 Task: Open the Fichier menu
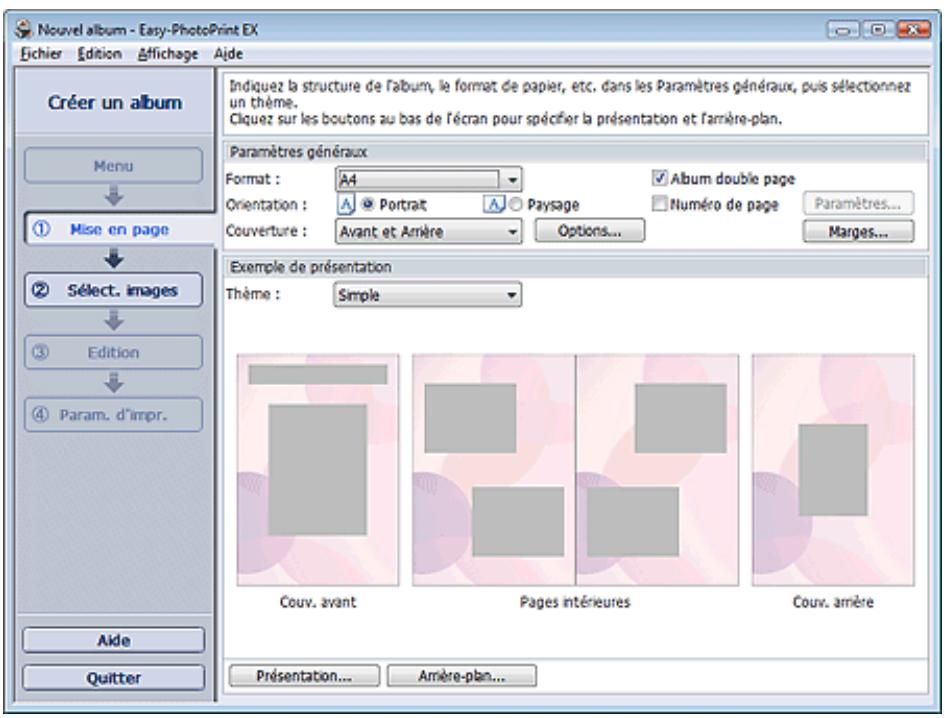coord(40,54)
